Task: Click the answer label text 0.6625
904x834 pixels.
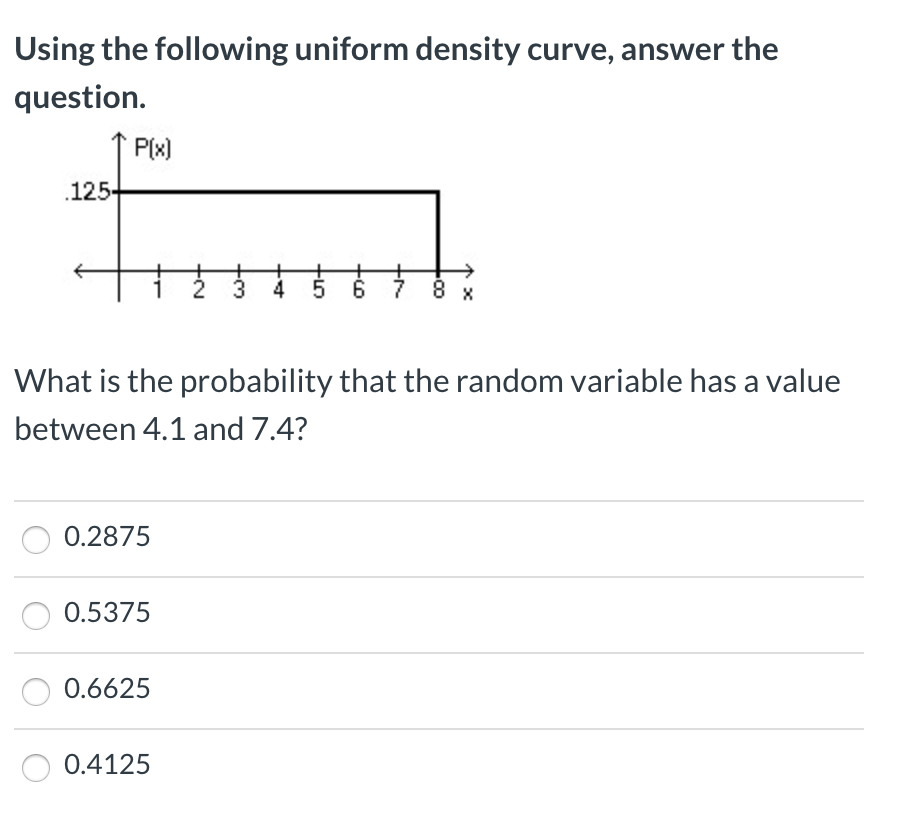Action: pyautogui.click(x=107, y=689)
